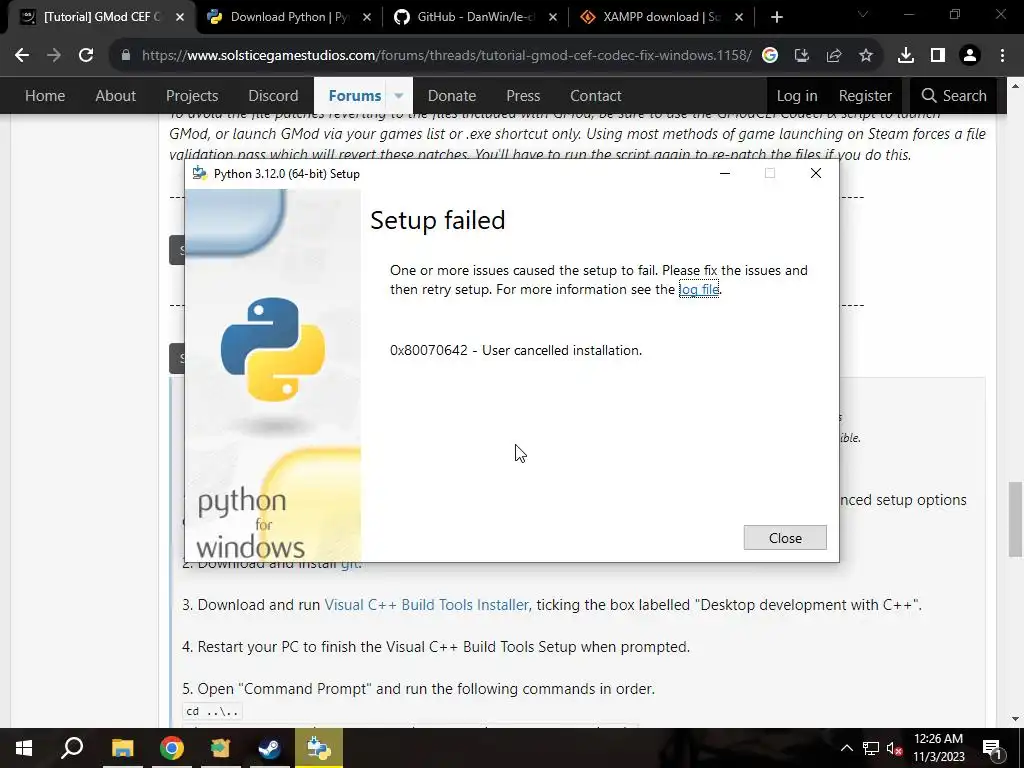This screenshot has width=1024, height=768.
Task: Open the Press page
Action: 523,95
